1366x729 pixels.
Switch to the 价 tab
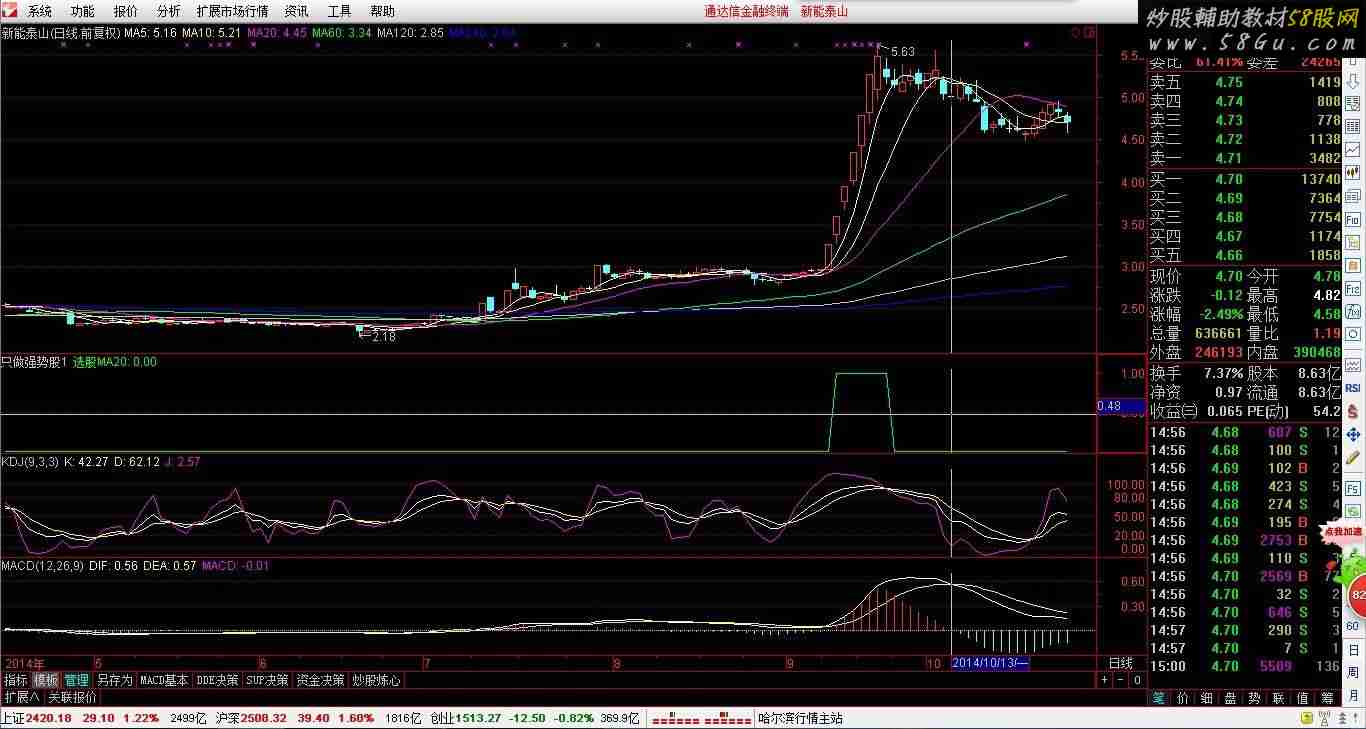(1183, 698)
